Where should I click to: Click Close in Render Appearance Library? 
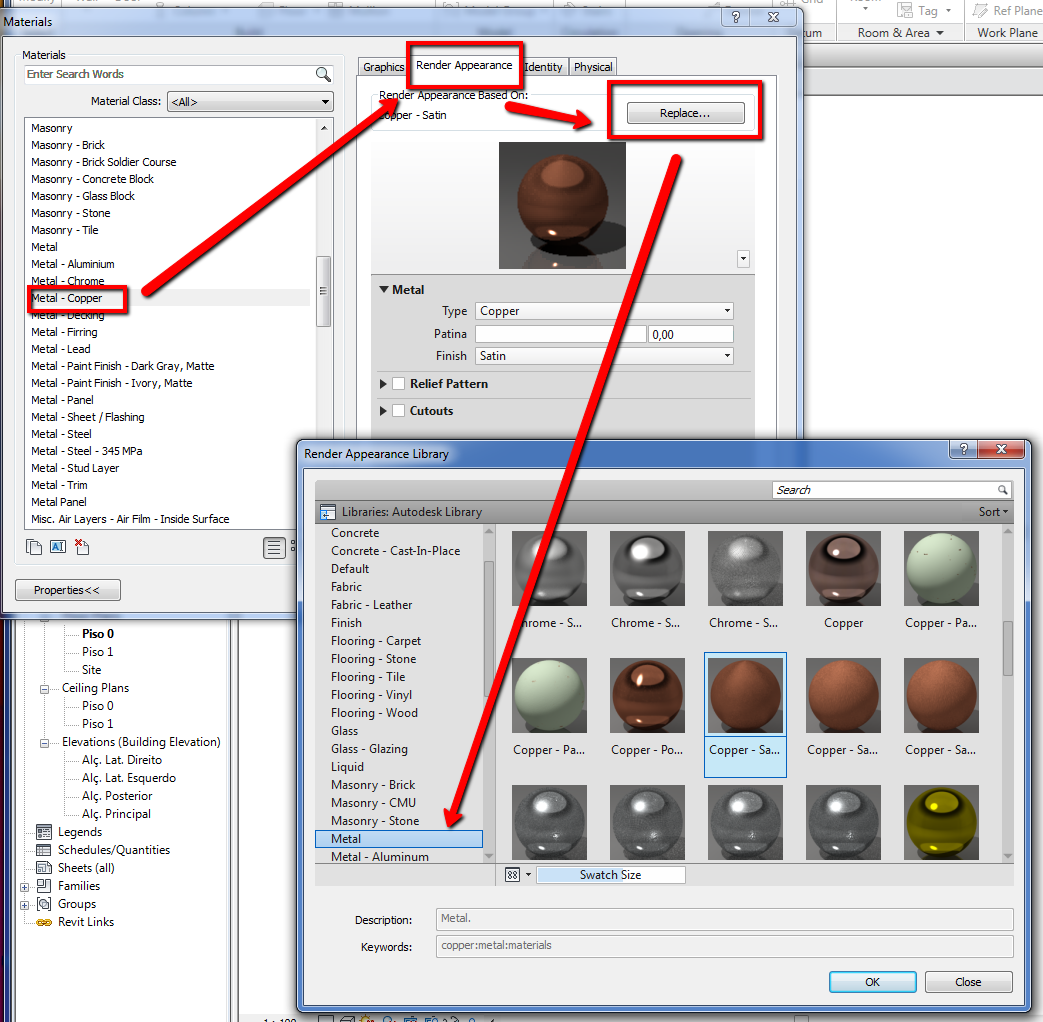[968, 982]
